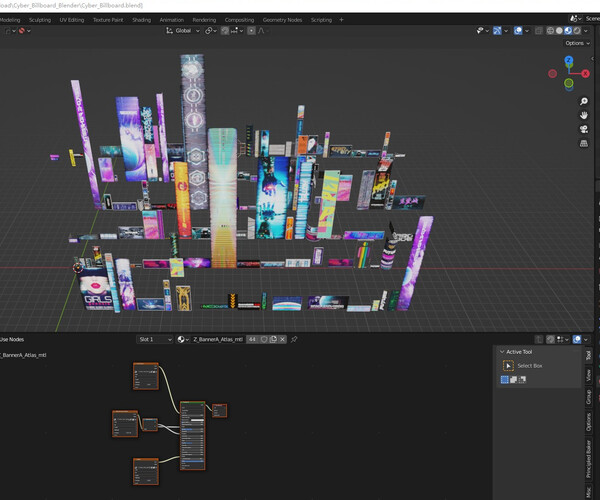Viewport: 600px width, 500px height.
Task: Open the Group sidebar tab
Action: 589,397
